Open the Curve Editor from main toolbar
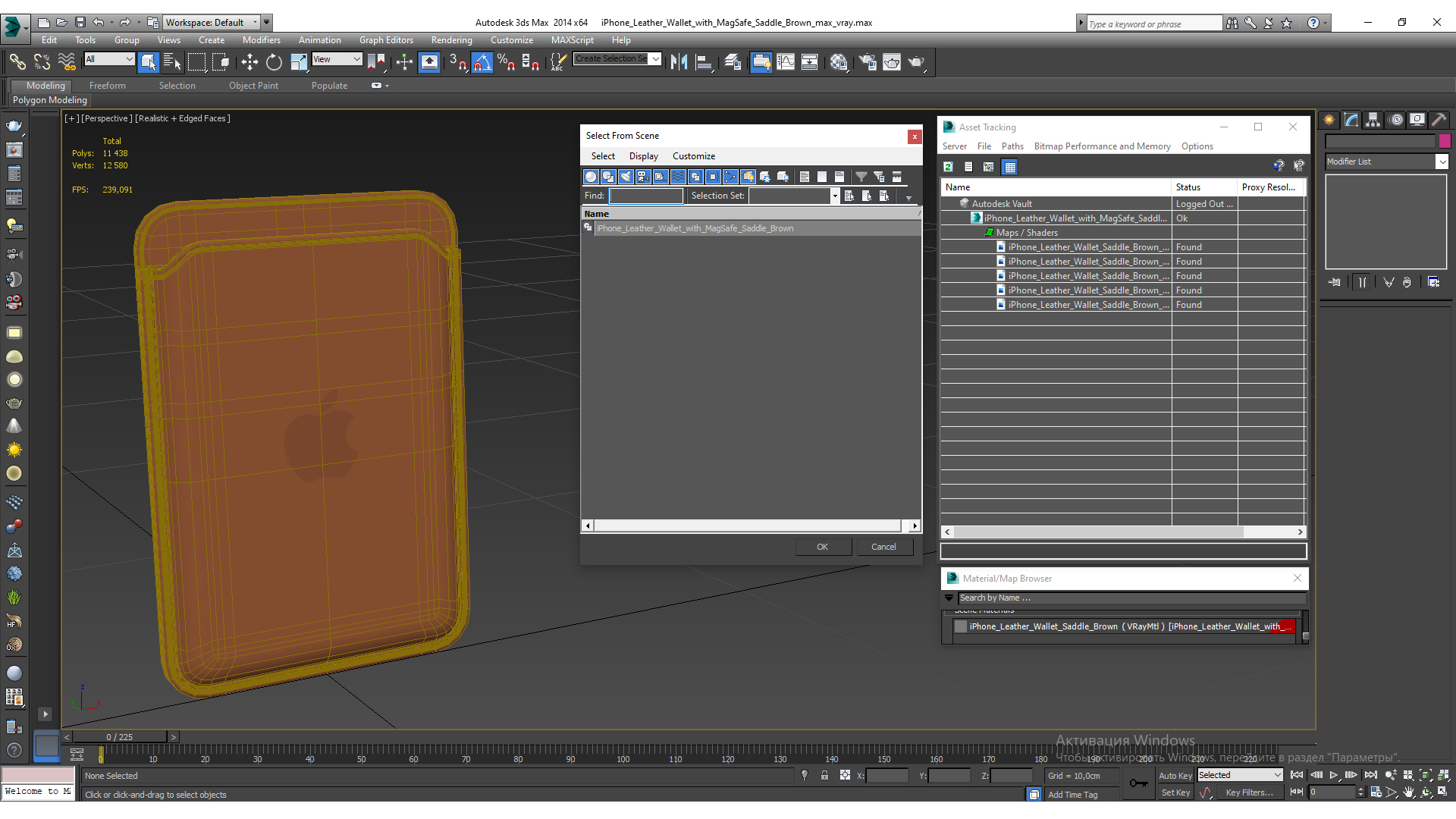This screenshot has height=819, width=1456. click(786, 62)
